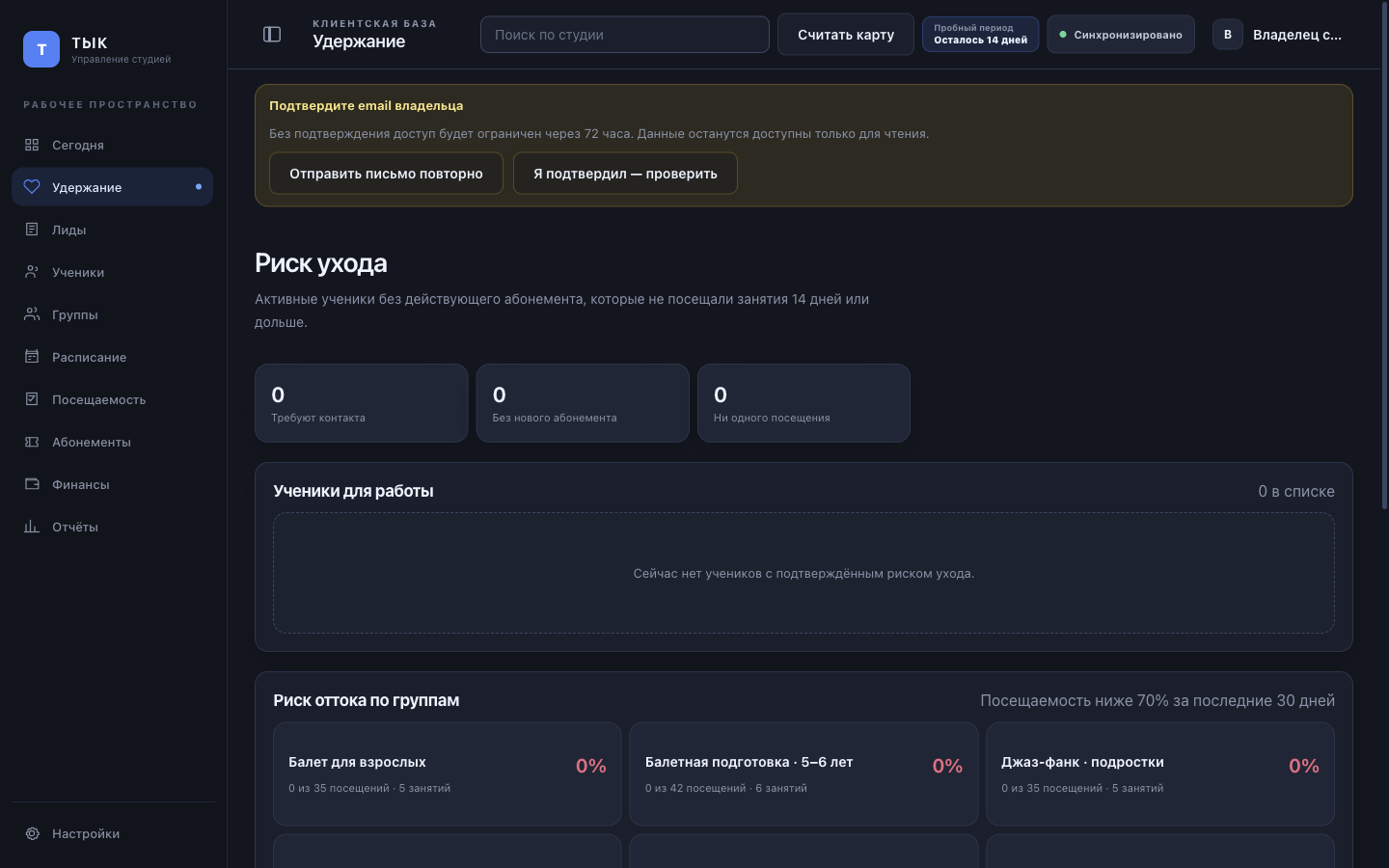The height and width of the screenshot is (868, 1389).
Task: Click the 0 в списке counter
Action: pyautogui.click(x=1296, y=491)
